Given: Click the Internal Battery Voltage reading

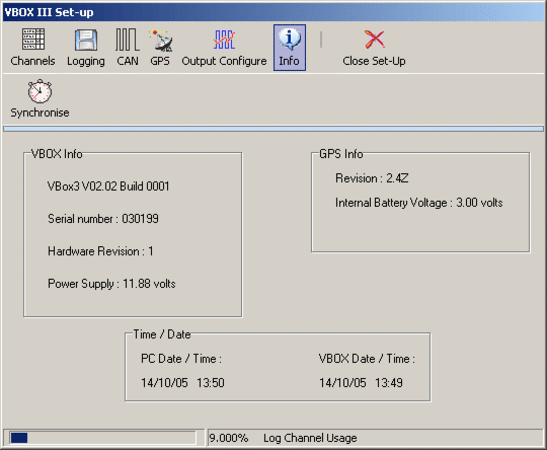Looking at the screenshot, I should point(419,203).
